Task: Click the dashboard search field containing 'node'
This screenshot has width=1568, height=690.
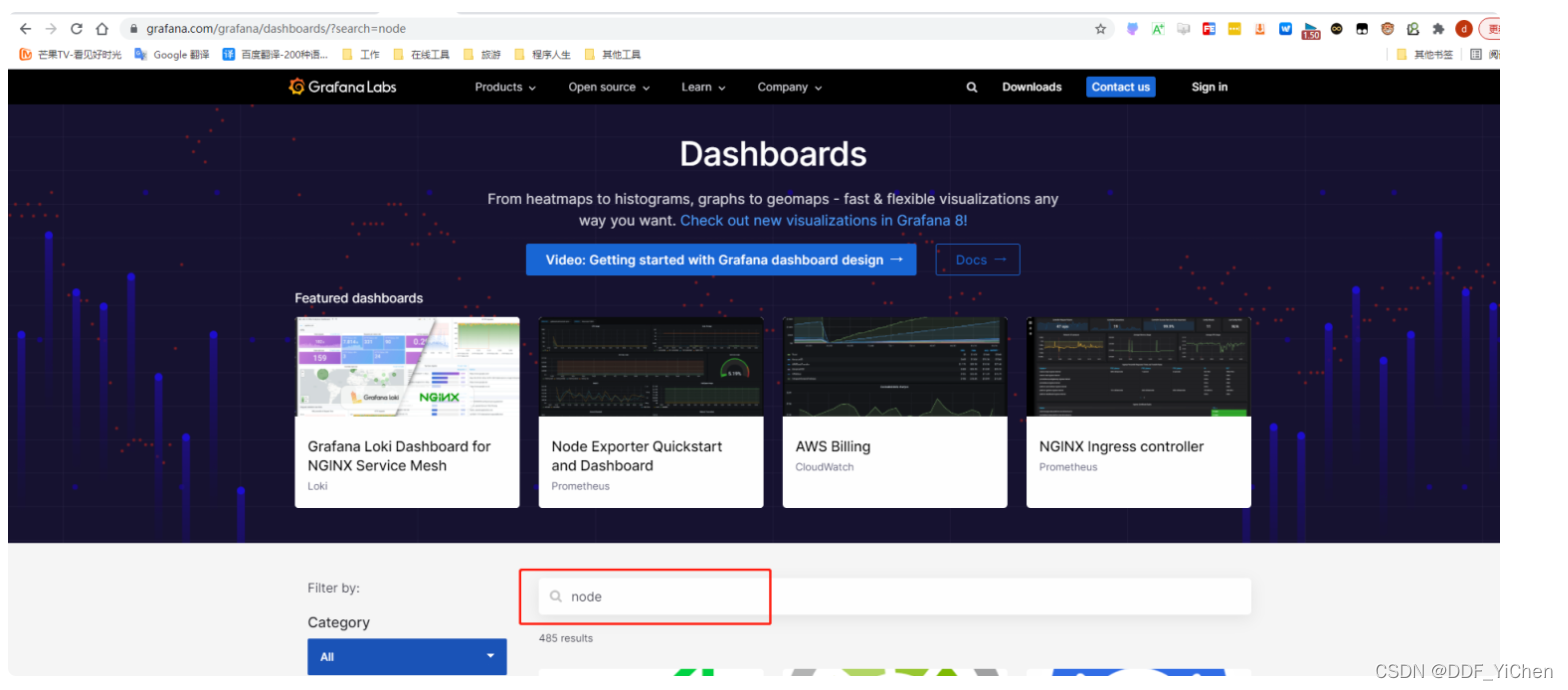Action: click(x=895, y=597)
